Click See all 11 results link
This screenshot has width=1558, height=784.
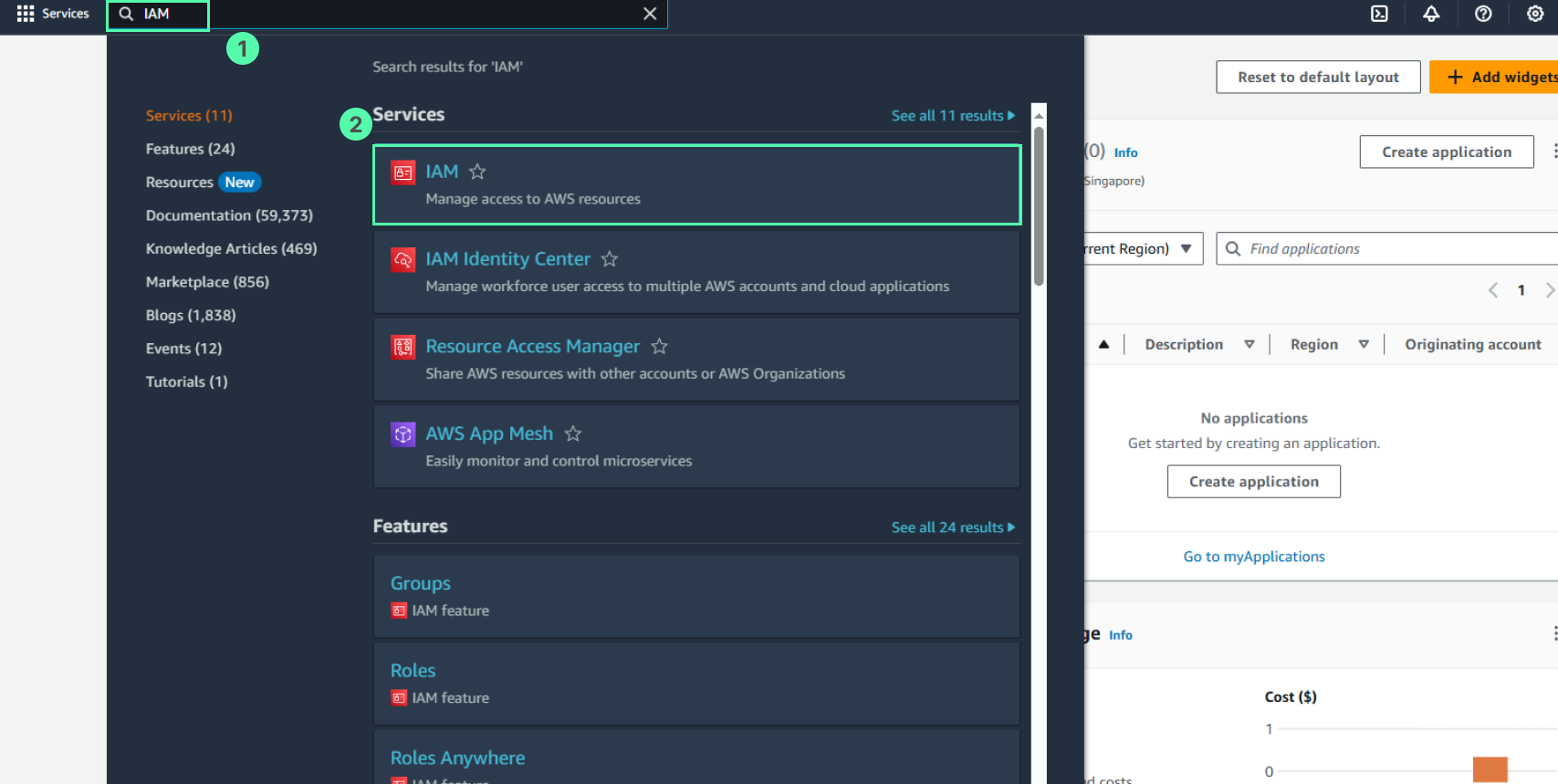pos(952,116)
